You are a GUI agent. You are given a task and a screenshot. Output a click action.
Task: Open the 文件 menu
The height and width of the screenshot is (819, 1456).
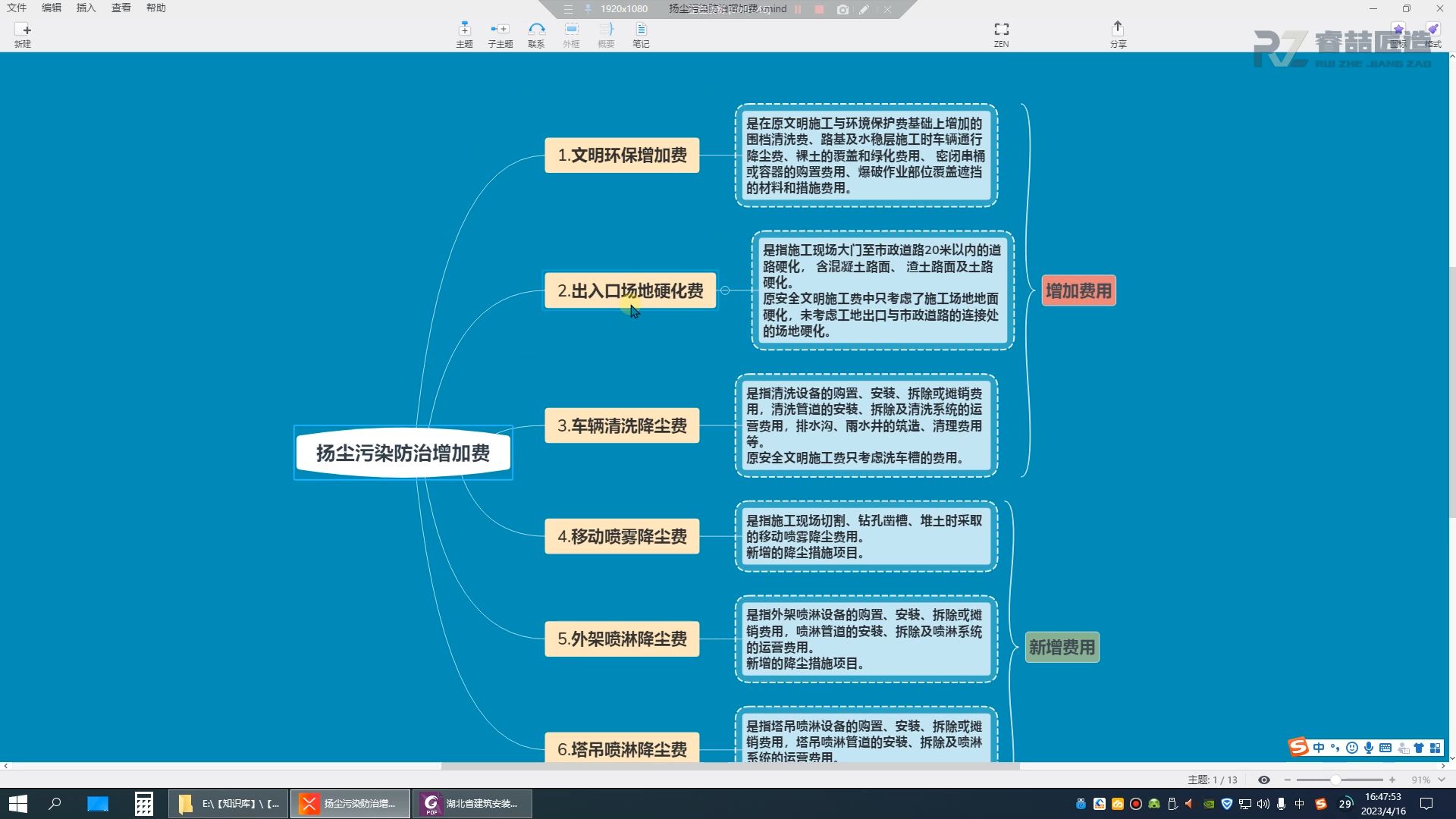click(16, 8)
